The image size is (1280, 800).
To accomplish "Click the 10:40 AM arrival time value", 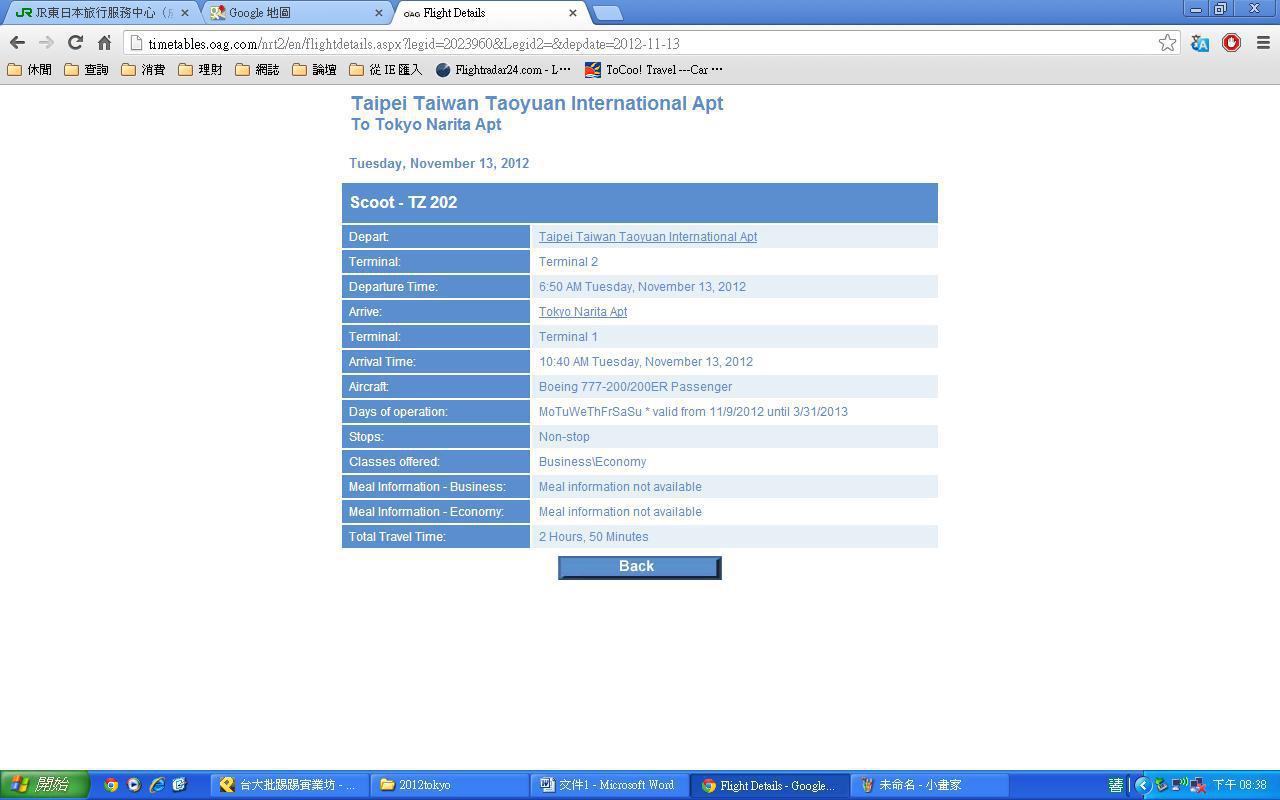I will (646, 362).
